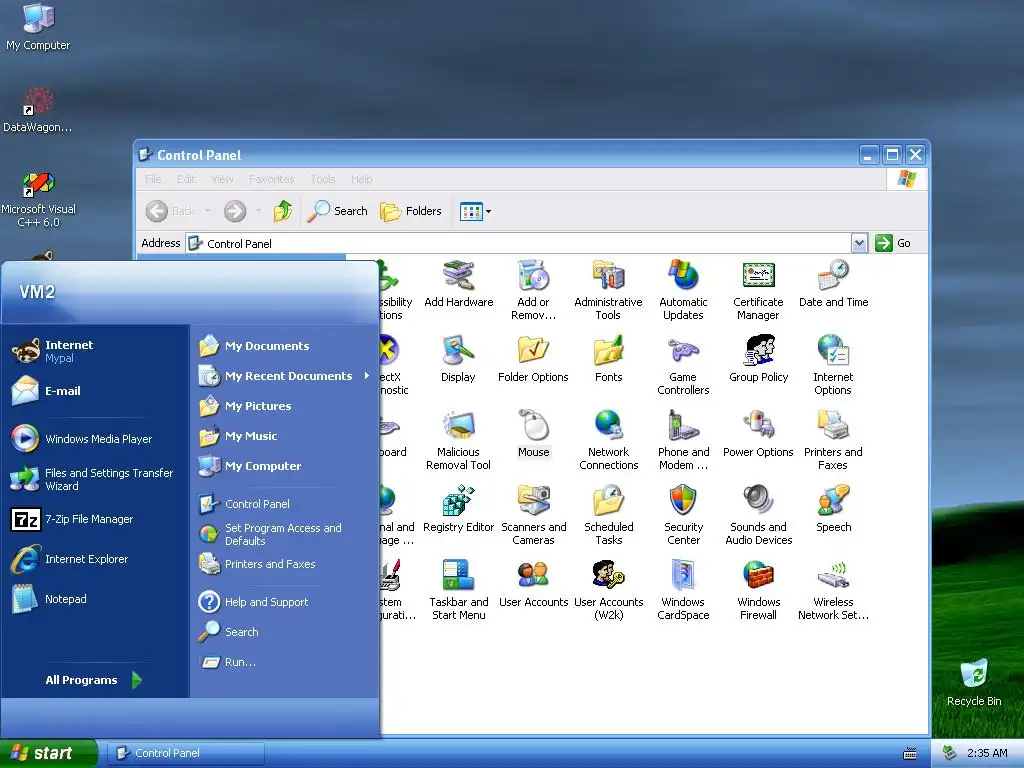Image resolution: width=1024 pixels, height=768 pixels.
Task: Open the View menu
Action: [222, 179]
